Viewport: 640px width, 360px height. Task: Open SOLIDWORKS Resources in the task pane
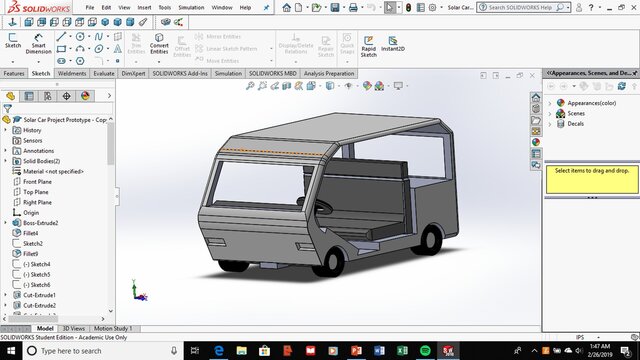click(x=536, y=98)
